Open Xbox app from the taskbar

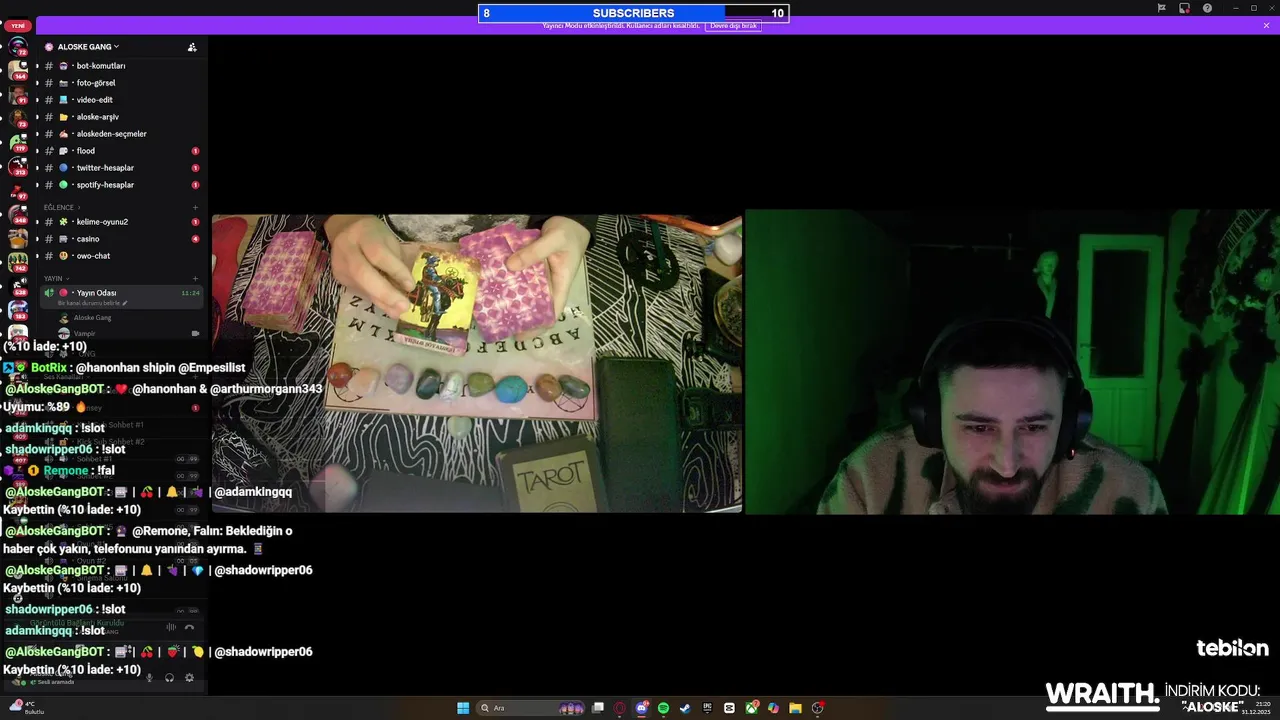[x=751, y=708]
